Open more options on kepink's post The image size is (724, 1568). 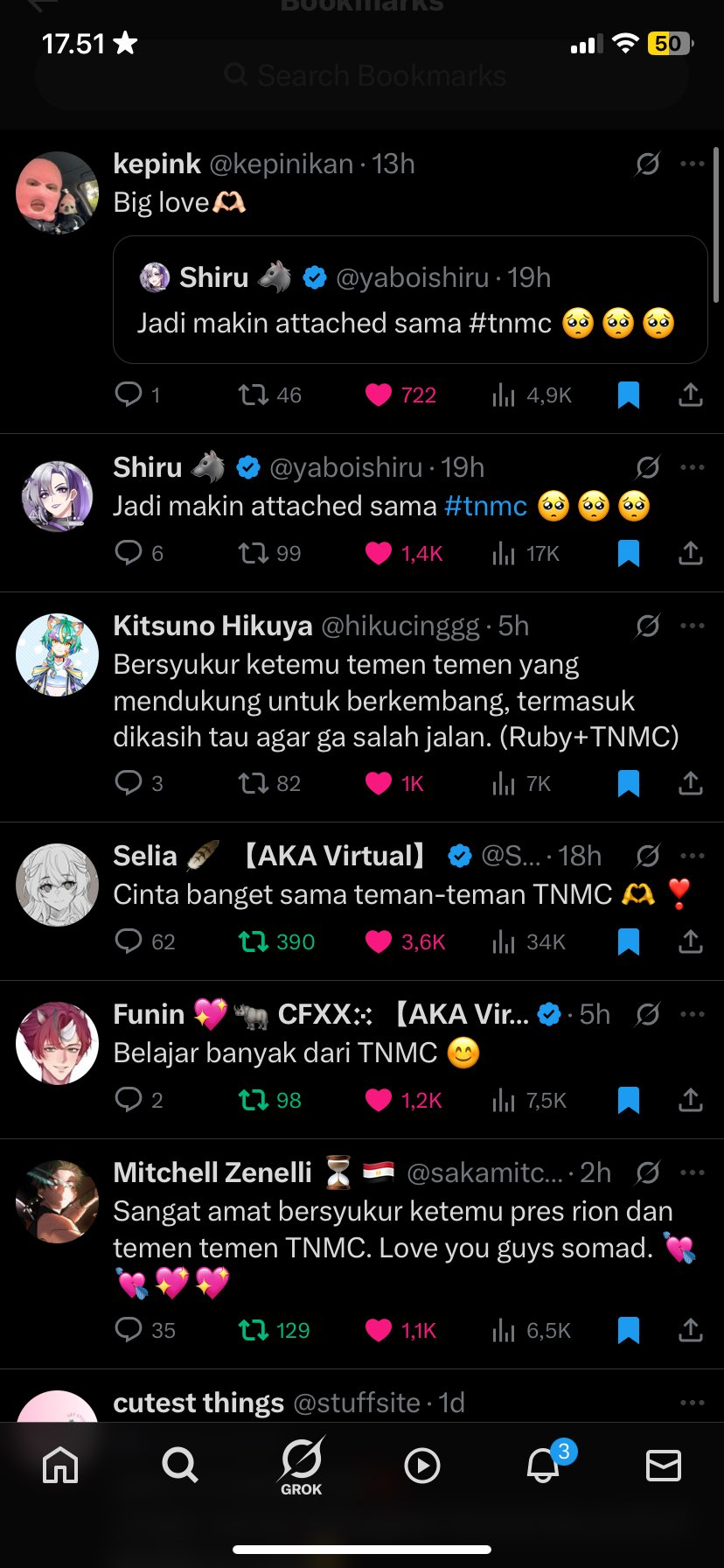(x=693, y=164)
